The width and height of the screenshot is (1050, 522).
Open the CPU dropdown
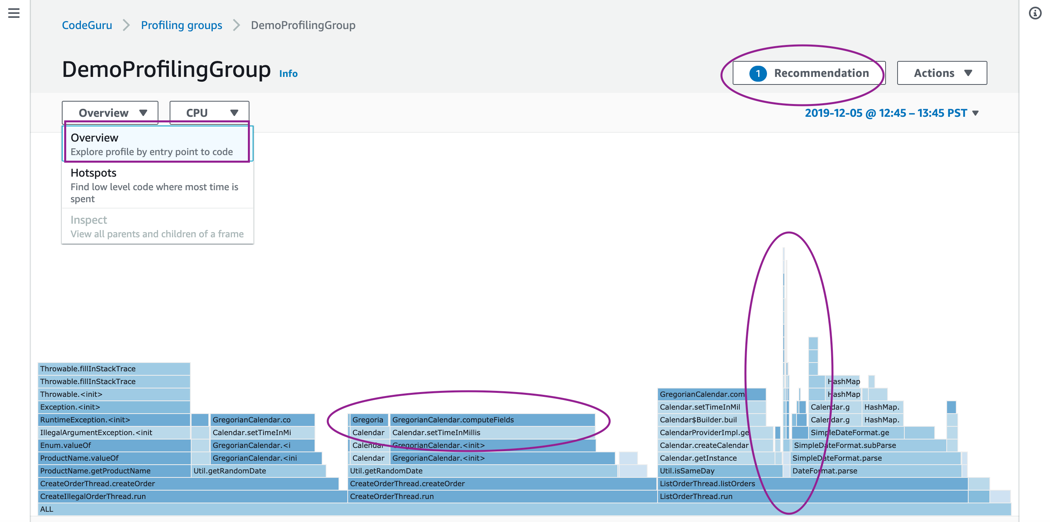pos(210,112)
